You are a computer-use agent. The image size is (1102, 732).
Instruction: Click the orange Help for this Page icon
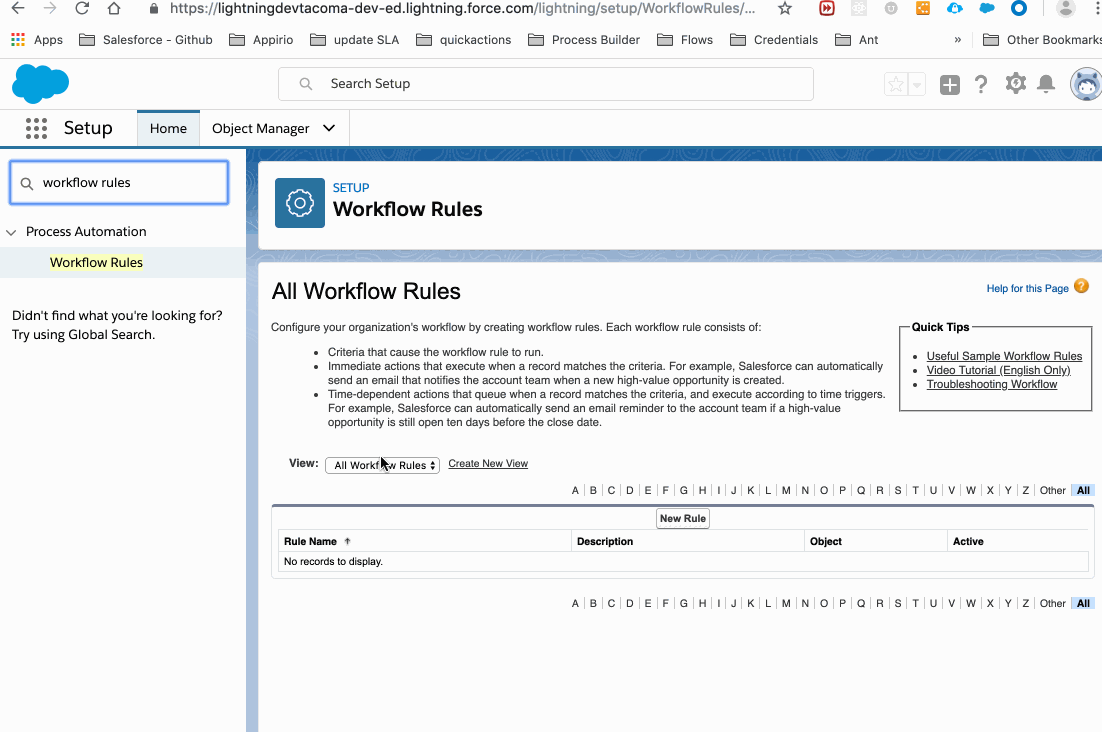click(x=1082, y=287)
